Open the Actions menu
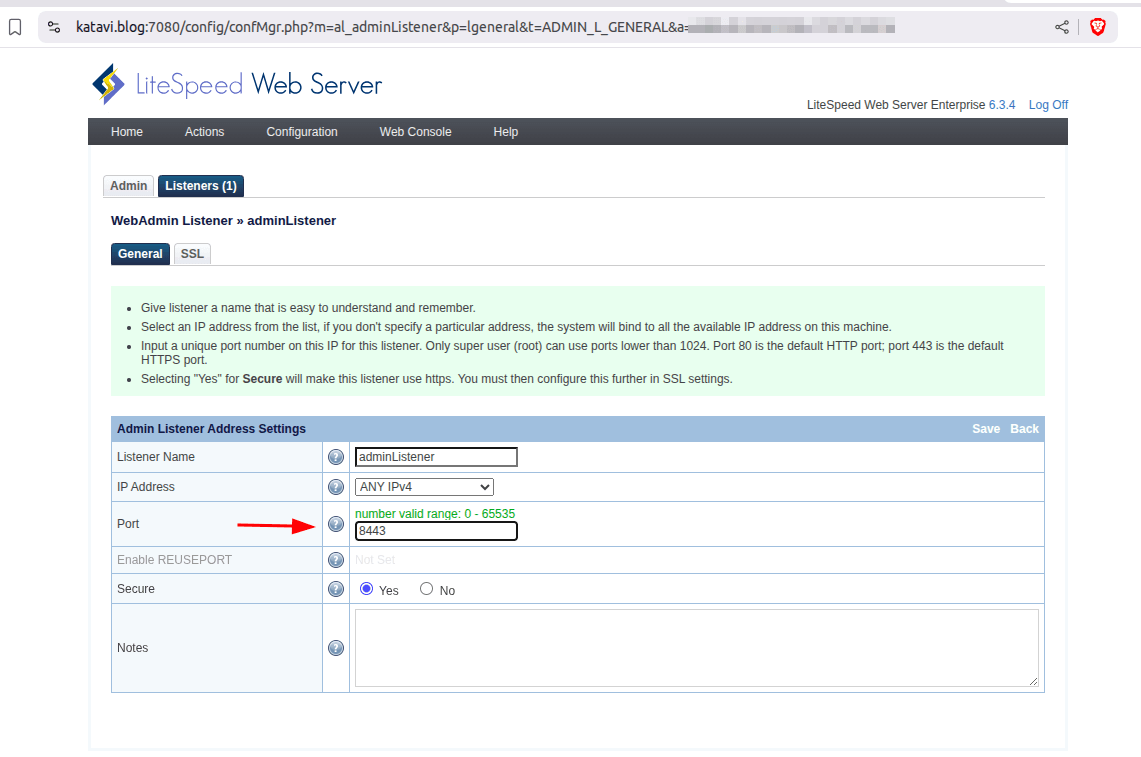The image size is (1141, 757). coord(204,131)
